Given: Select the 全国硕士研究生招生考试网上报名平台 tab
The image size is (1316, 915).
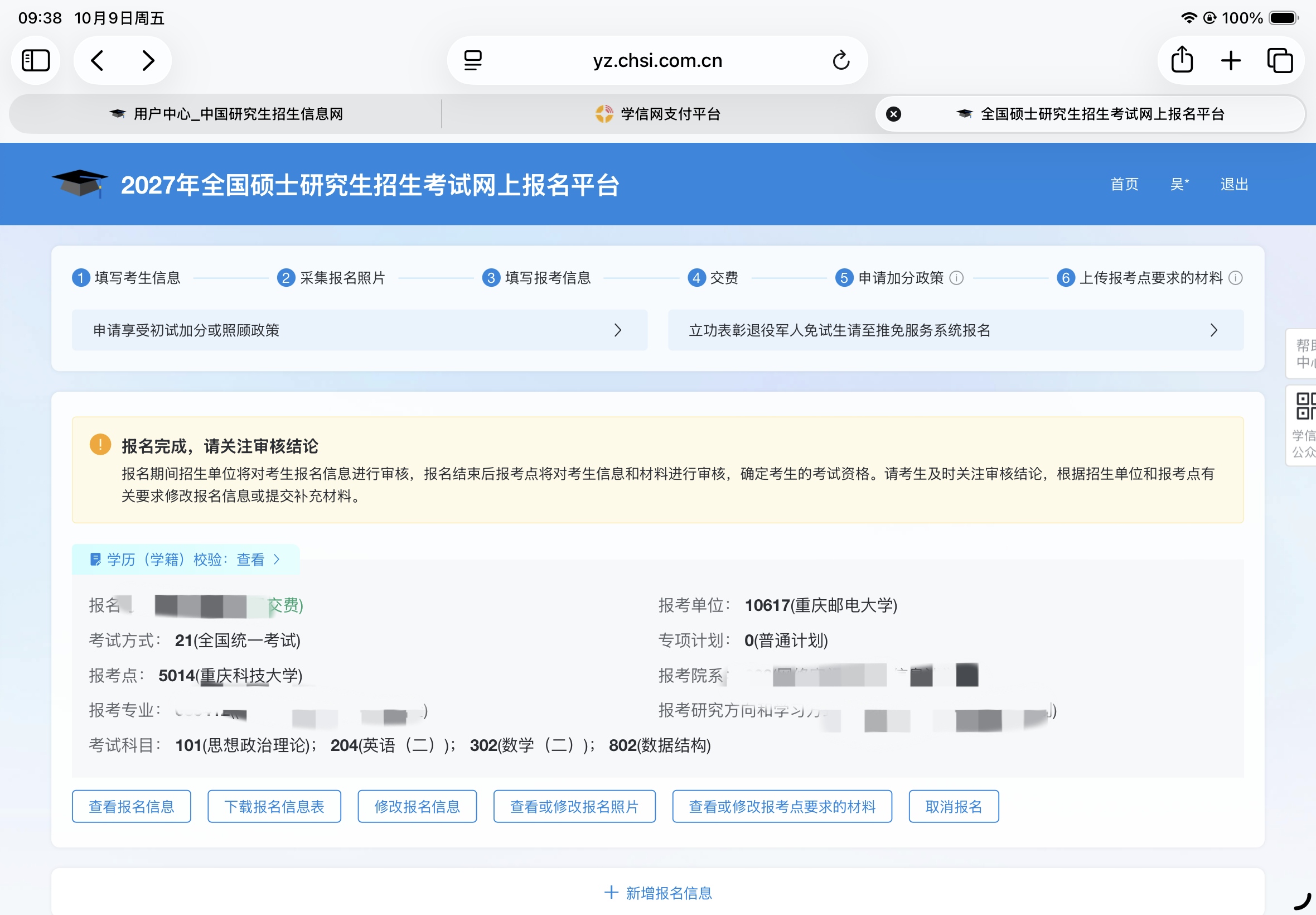Looking at the screenshot, I should [x=1090, y=114].
